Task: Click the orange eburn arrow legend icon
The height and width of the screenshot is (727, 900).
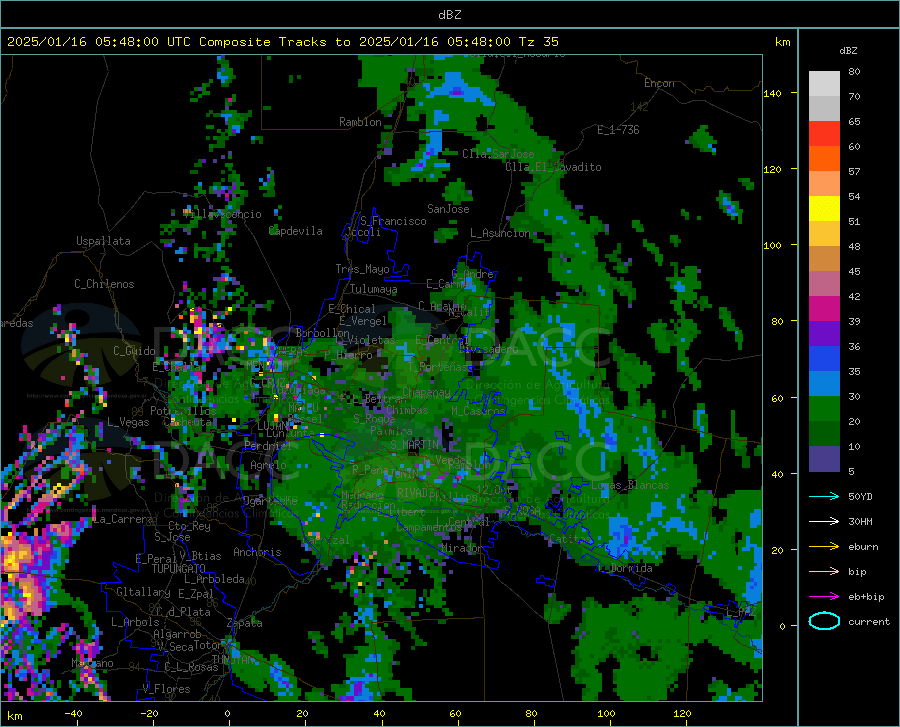Action: [x=824, y=546]
